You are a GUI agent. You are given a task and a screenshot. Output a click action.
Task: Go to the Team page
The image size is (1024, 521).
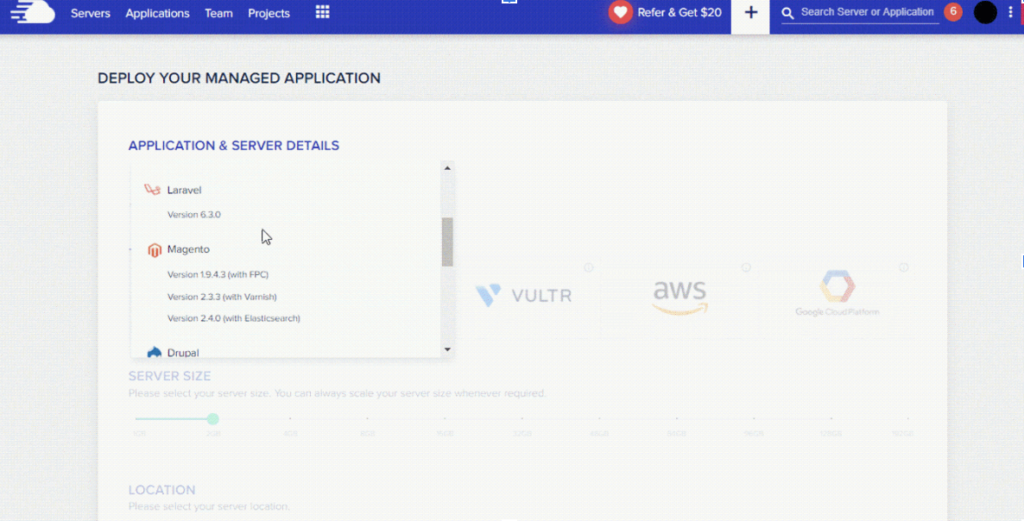coord(218,13)
